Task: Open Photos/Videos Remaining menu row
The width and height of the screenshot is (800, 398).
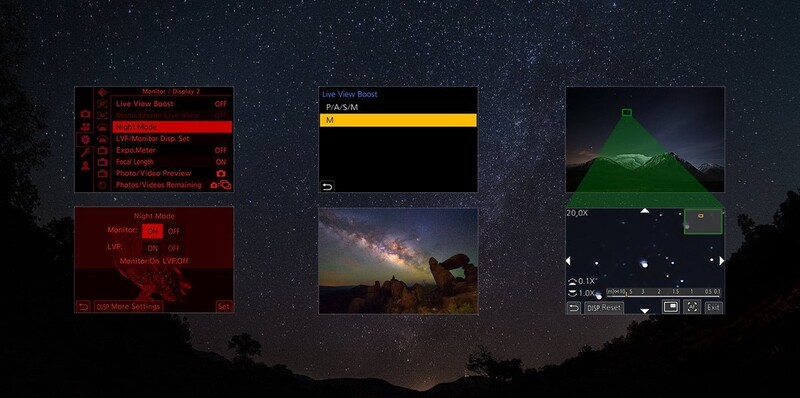Action: click(x=171, y=185)
